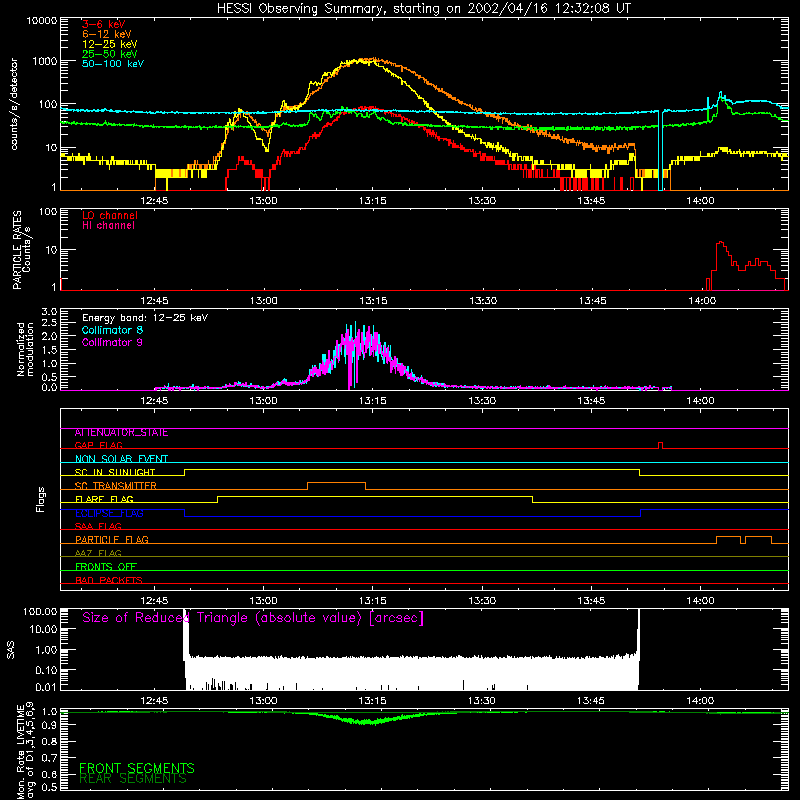Click the 0.10 tick on SAS axis
This screenshot has width=800, height=800.
pyautogui.click(x=45, y=670)
